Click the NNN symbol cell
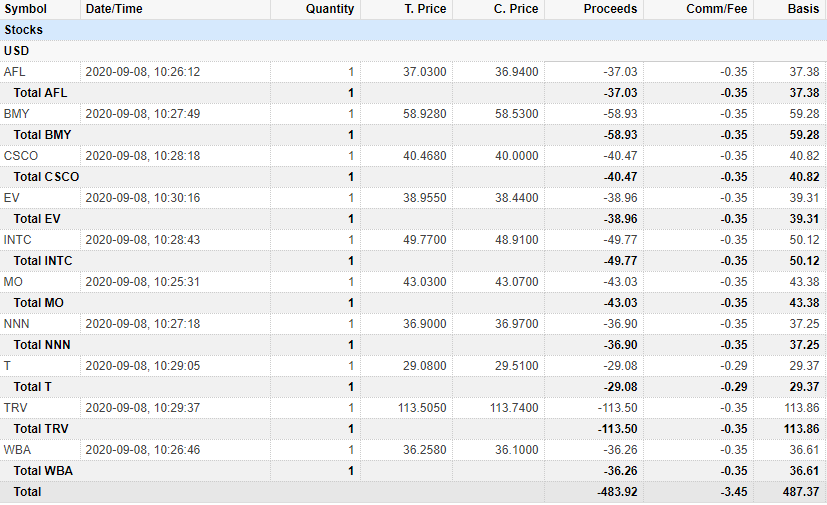 click(16, 324)
